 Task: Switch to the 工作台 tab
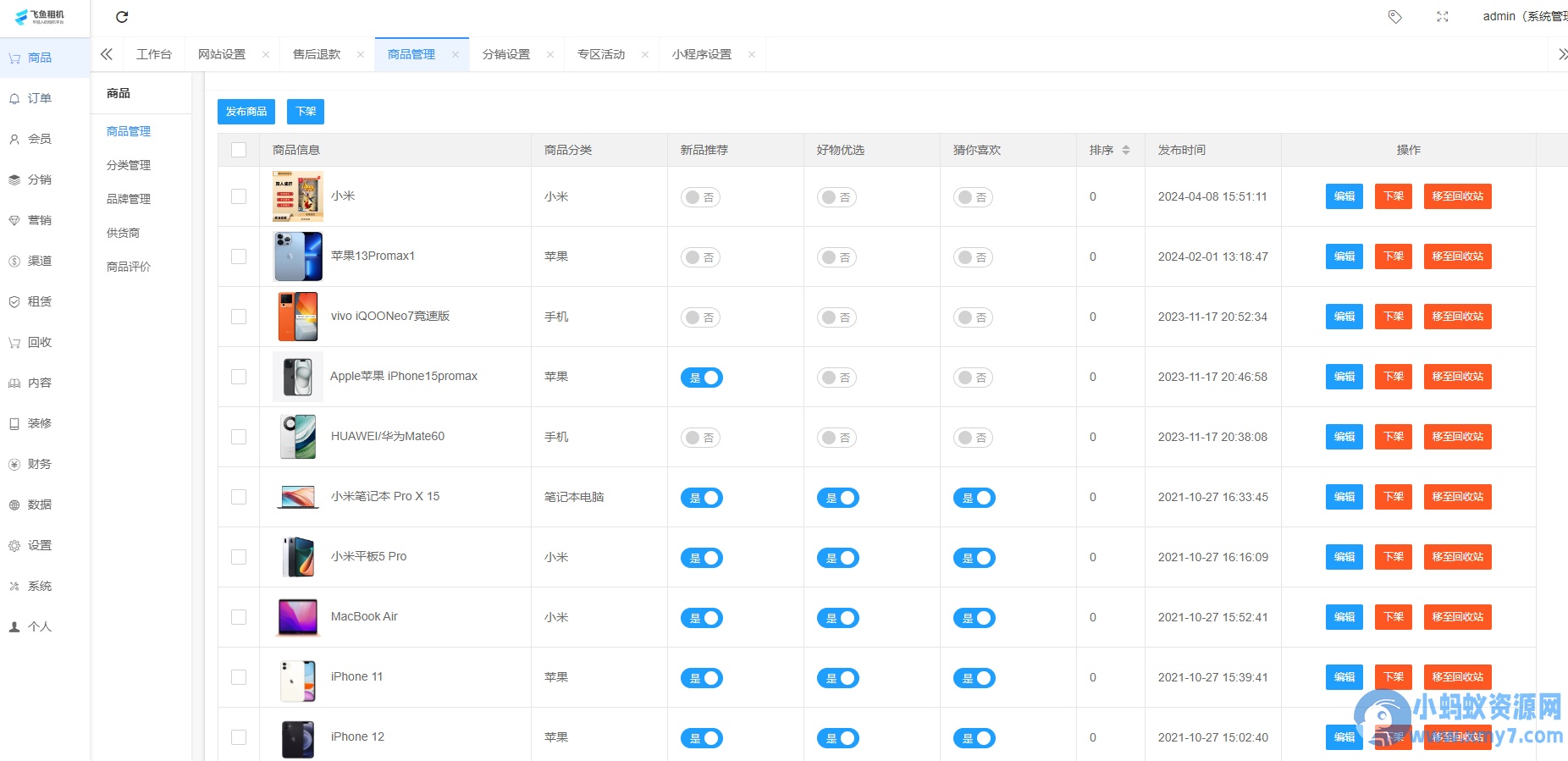click(154, 54)
